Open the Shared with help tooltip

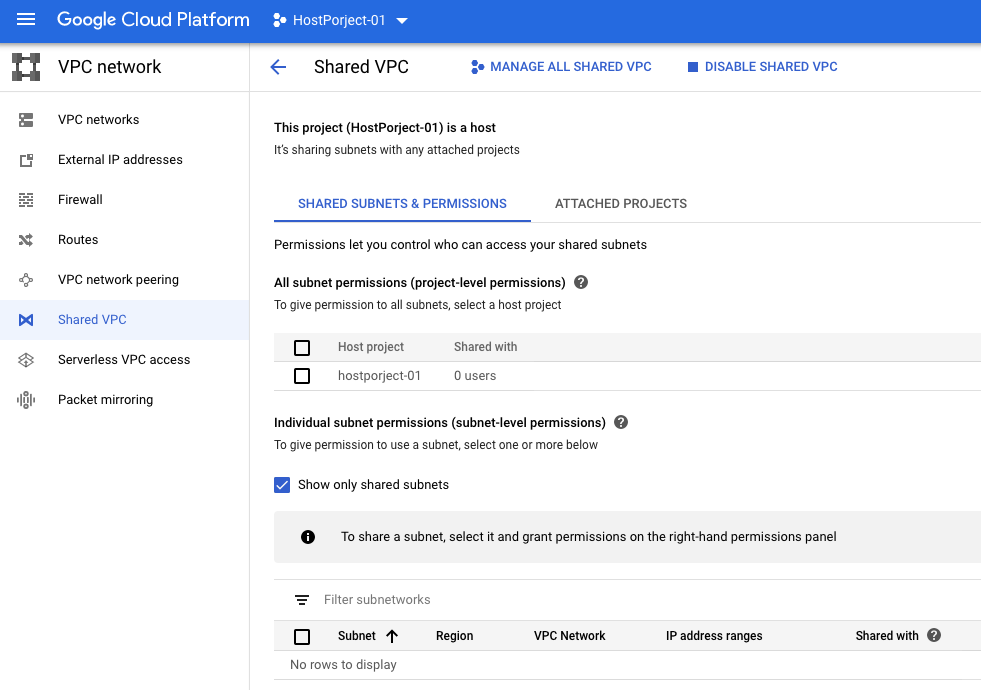[933, 635]
